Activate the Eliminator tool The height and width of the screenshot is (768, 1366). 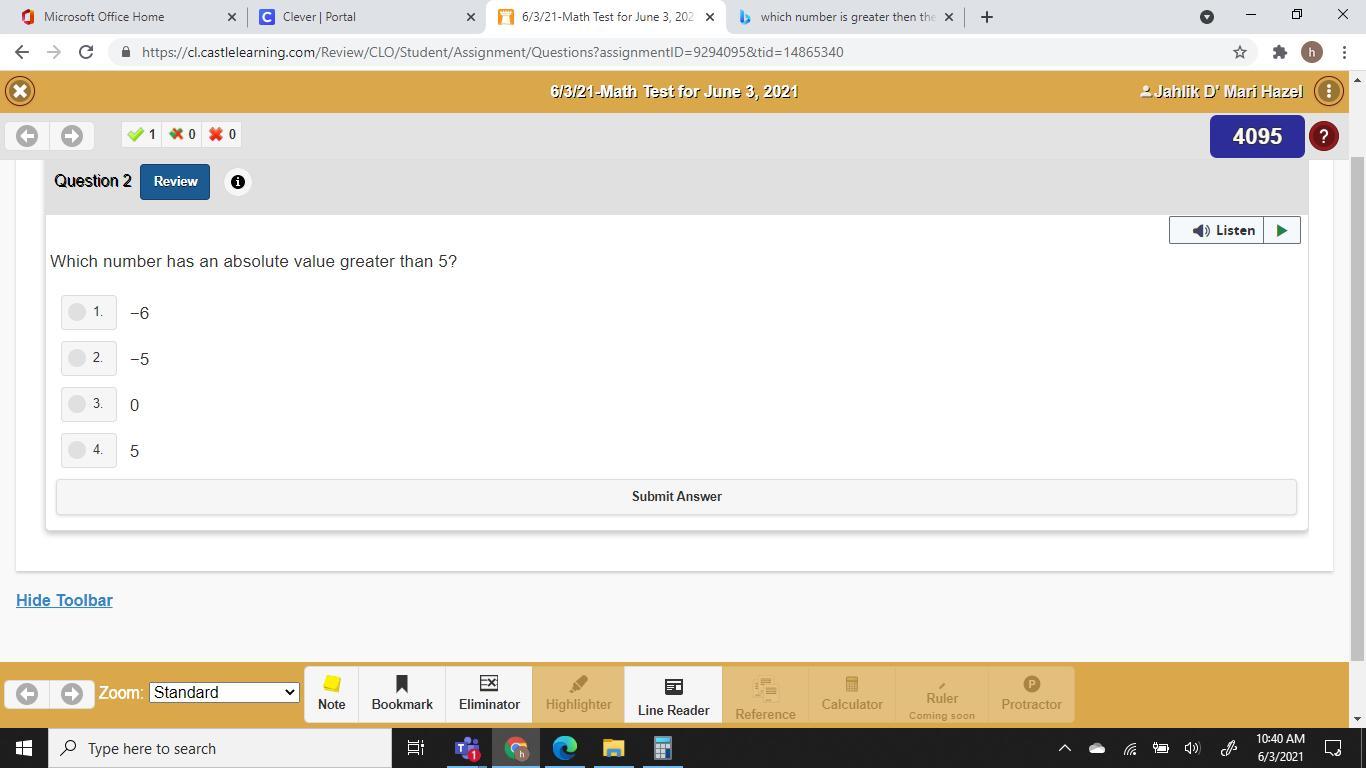tap(489, 693)
